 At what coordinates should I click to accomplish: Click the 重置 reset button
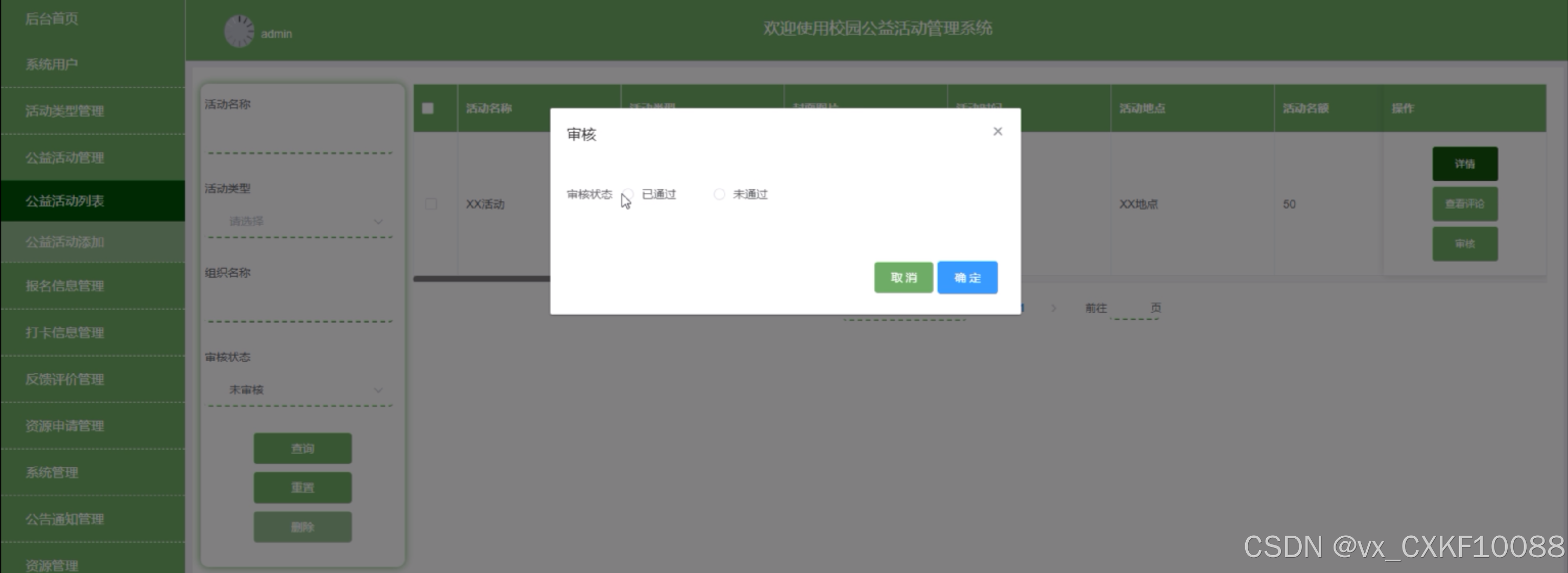302,488
